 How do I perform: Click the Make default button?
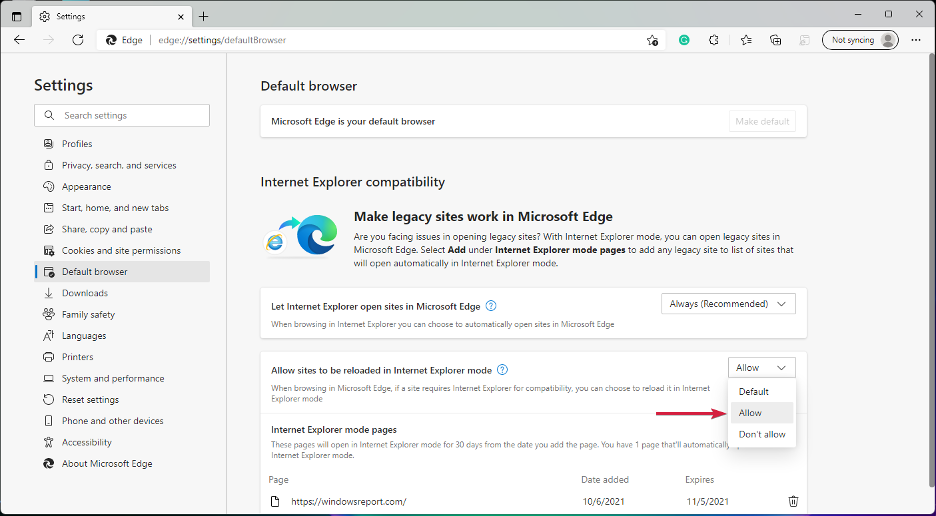[x=762, y=121]
